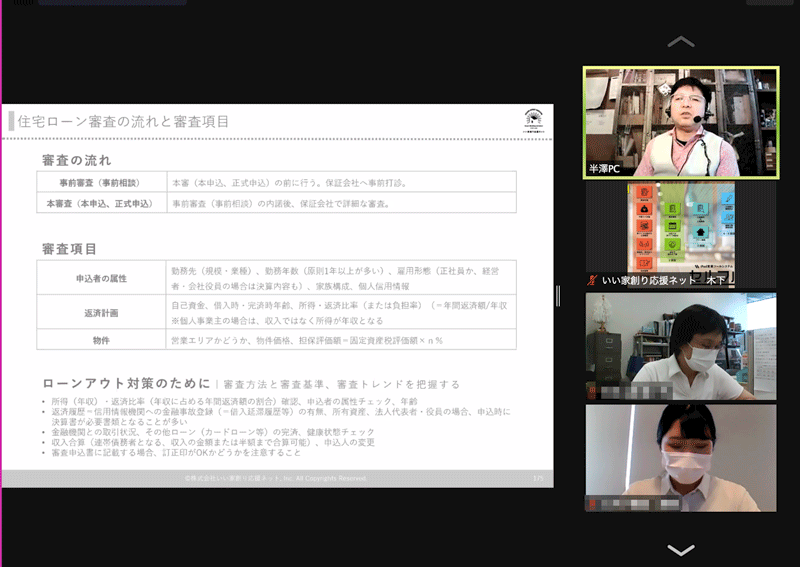The width and height of the screenshot is (800, 567).
Task: Click the 返済計画 row header
Action: point(99,313)
